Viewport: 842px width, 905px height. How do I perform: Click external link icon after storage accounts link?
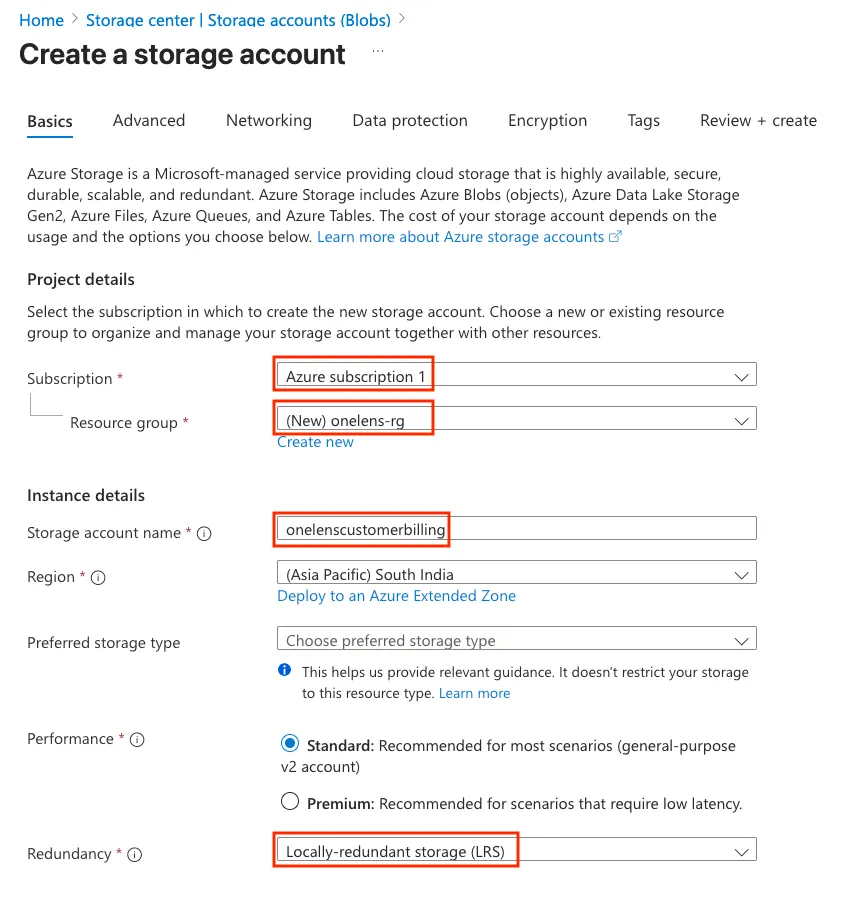pos(616,237)
